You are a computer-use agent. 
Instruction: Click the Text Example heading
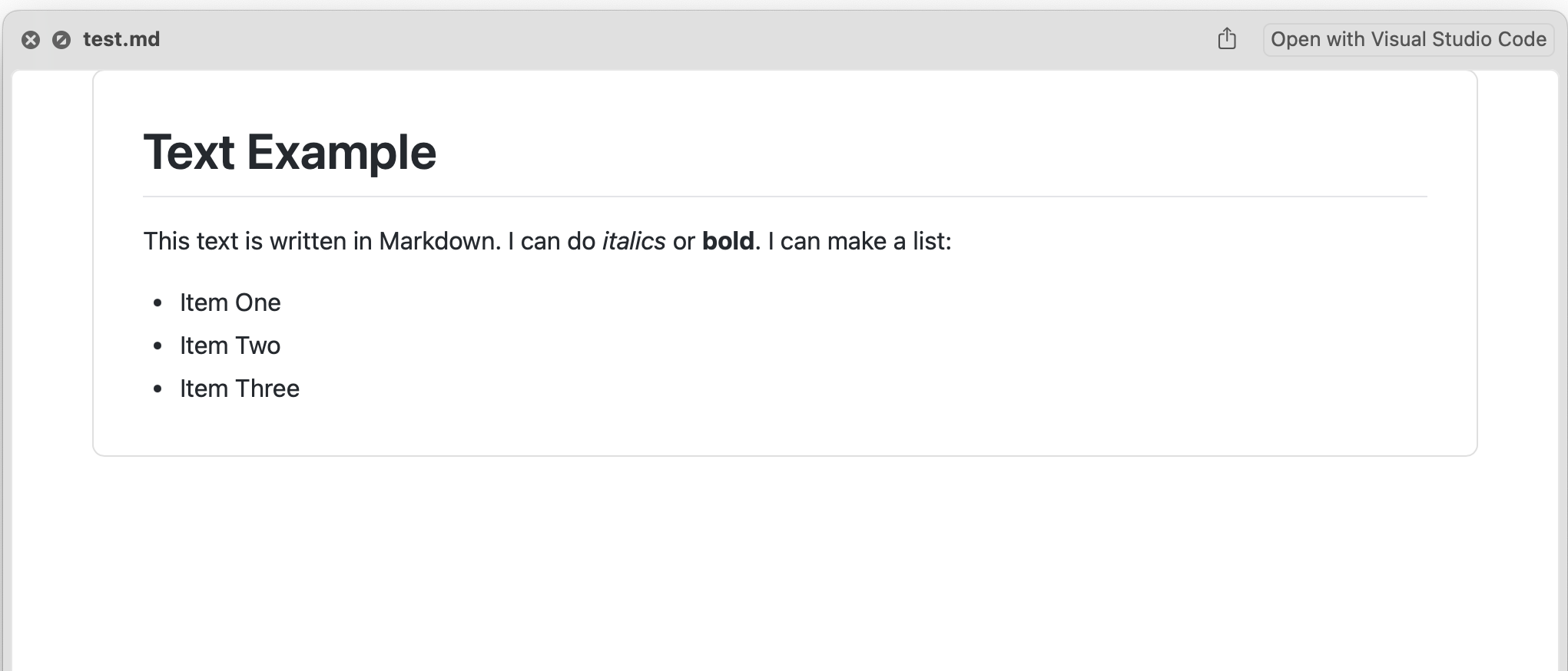click(x=290, y=152)
